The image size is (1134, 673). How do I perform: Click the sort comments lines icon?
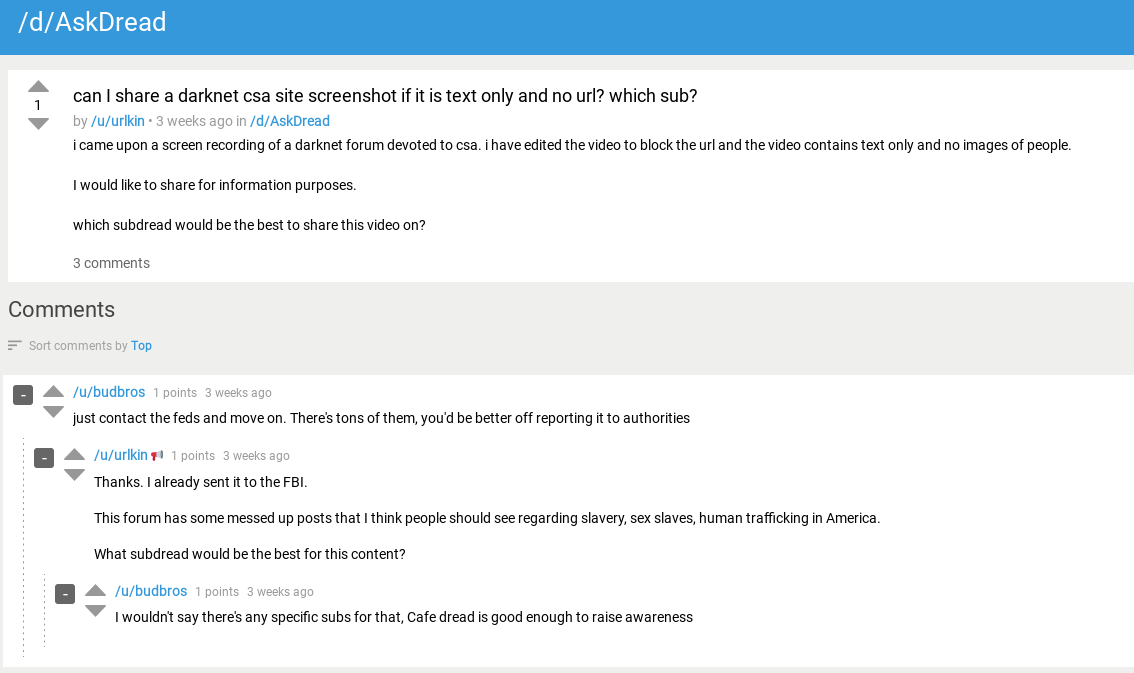click(x=14, y=345)
